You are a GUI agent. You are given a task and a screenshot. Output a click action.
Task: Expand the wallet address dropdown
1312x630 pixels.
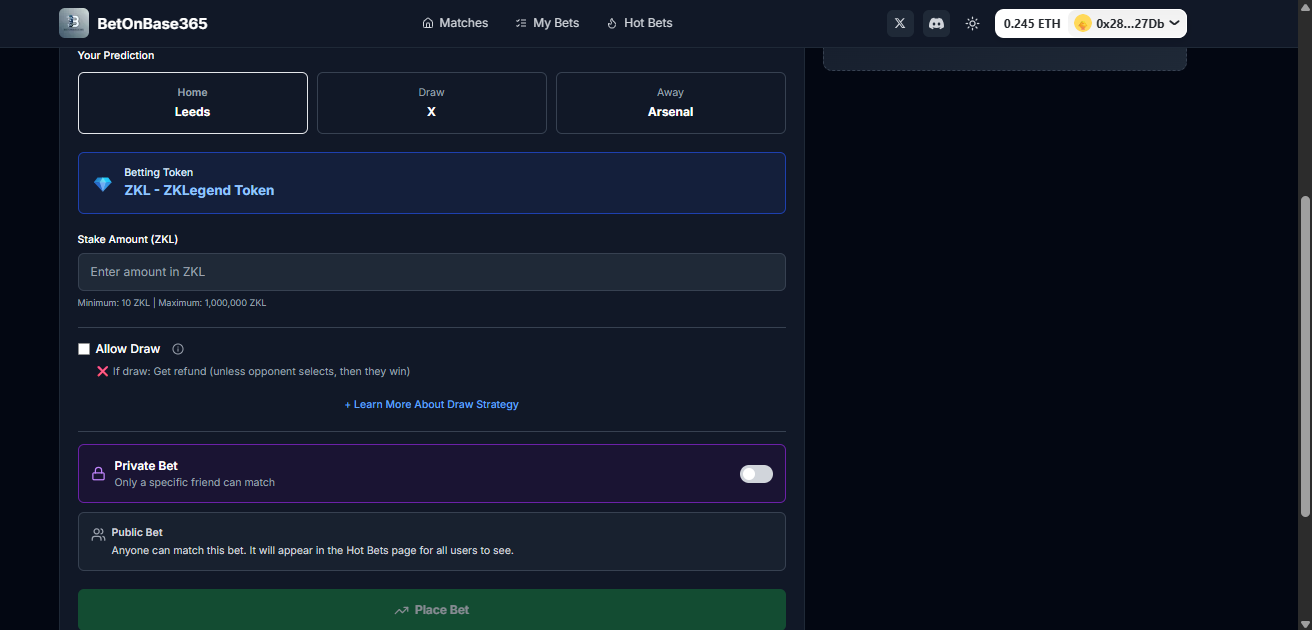tap(1174, 22)
